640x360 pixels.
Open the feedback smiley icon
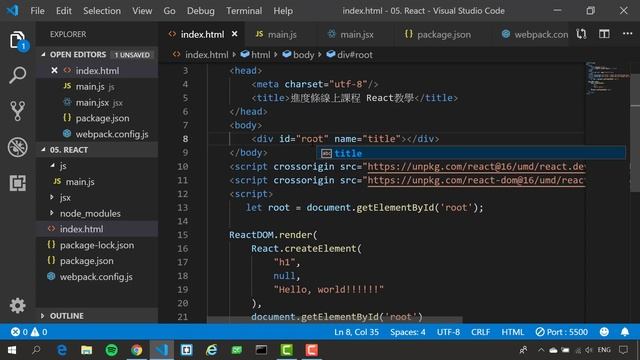(x=604, y=332)
